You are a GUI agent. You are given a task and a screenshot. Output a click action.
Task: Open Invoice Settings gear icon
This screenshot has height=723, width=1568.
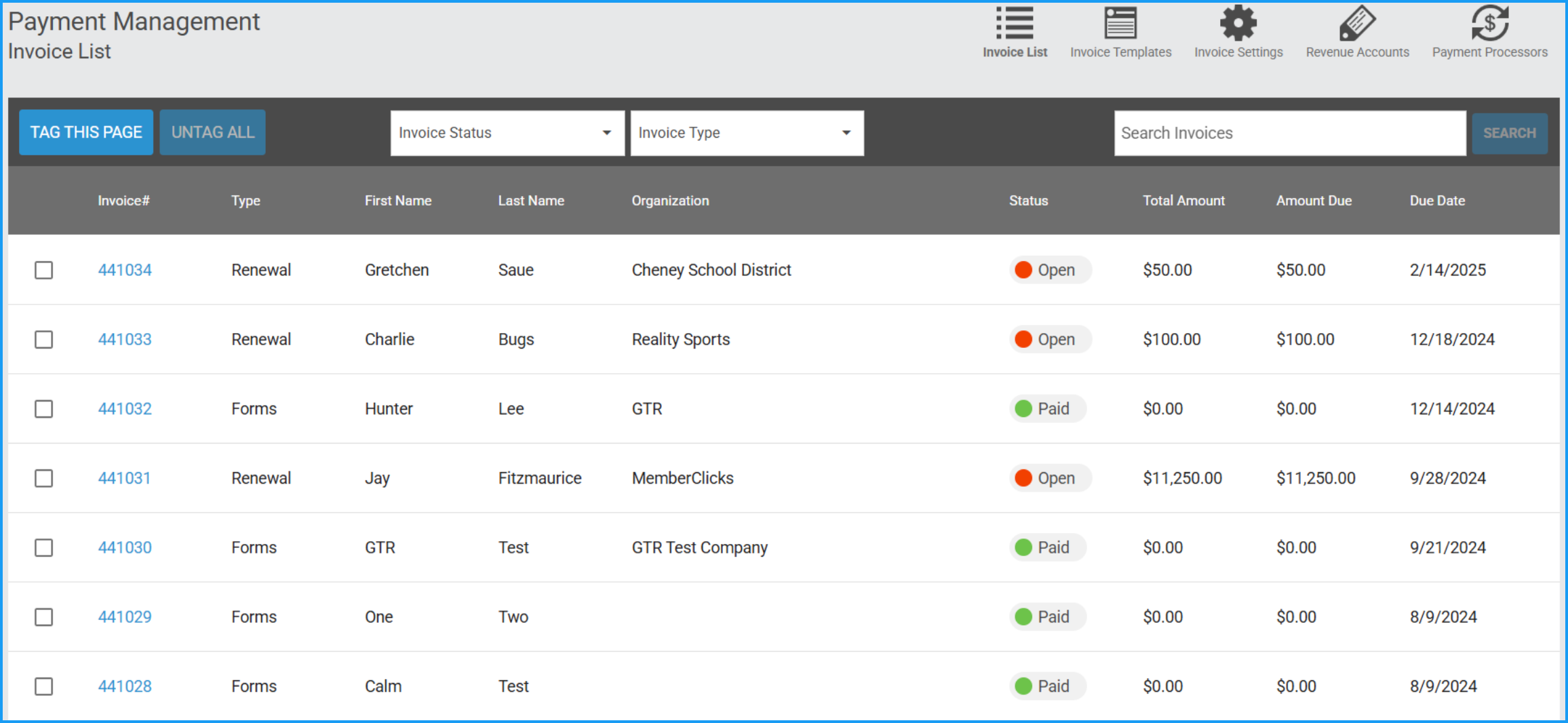pyautogui.click(x=1238, y=24)
